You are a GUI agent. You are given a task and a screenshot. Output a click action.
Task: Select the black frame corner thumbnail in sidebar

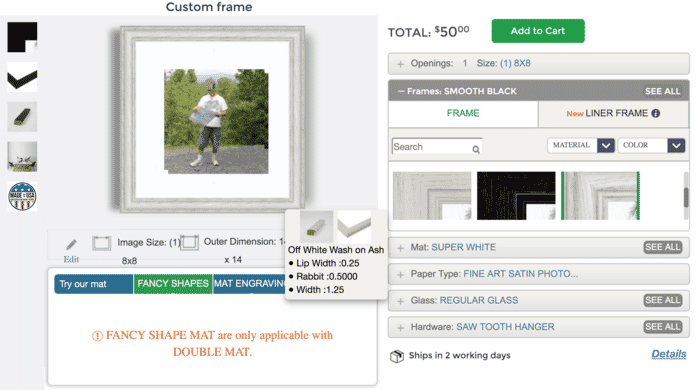(x=22, y=37)
